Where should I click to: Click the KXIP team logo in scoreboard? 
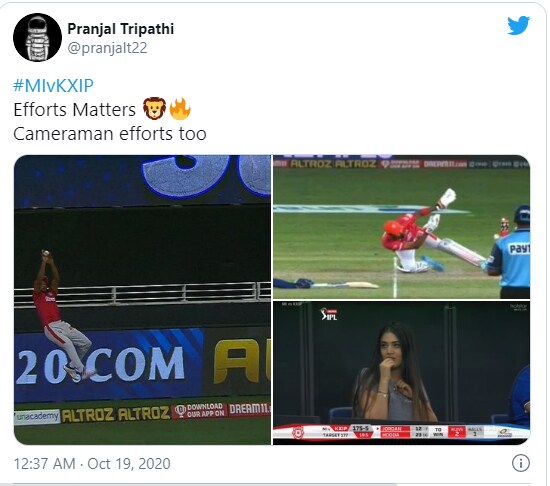pyautogui.click(x=298, y=432)
